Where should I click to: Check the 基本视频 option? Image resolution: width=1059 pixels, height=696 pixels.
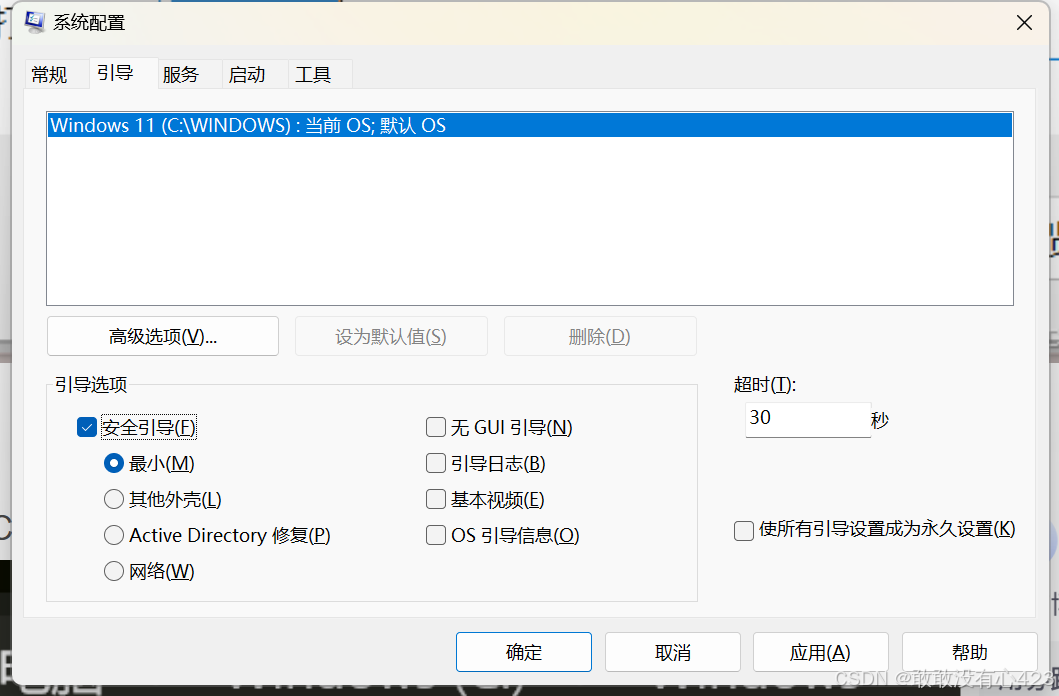click(436, 499)
